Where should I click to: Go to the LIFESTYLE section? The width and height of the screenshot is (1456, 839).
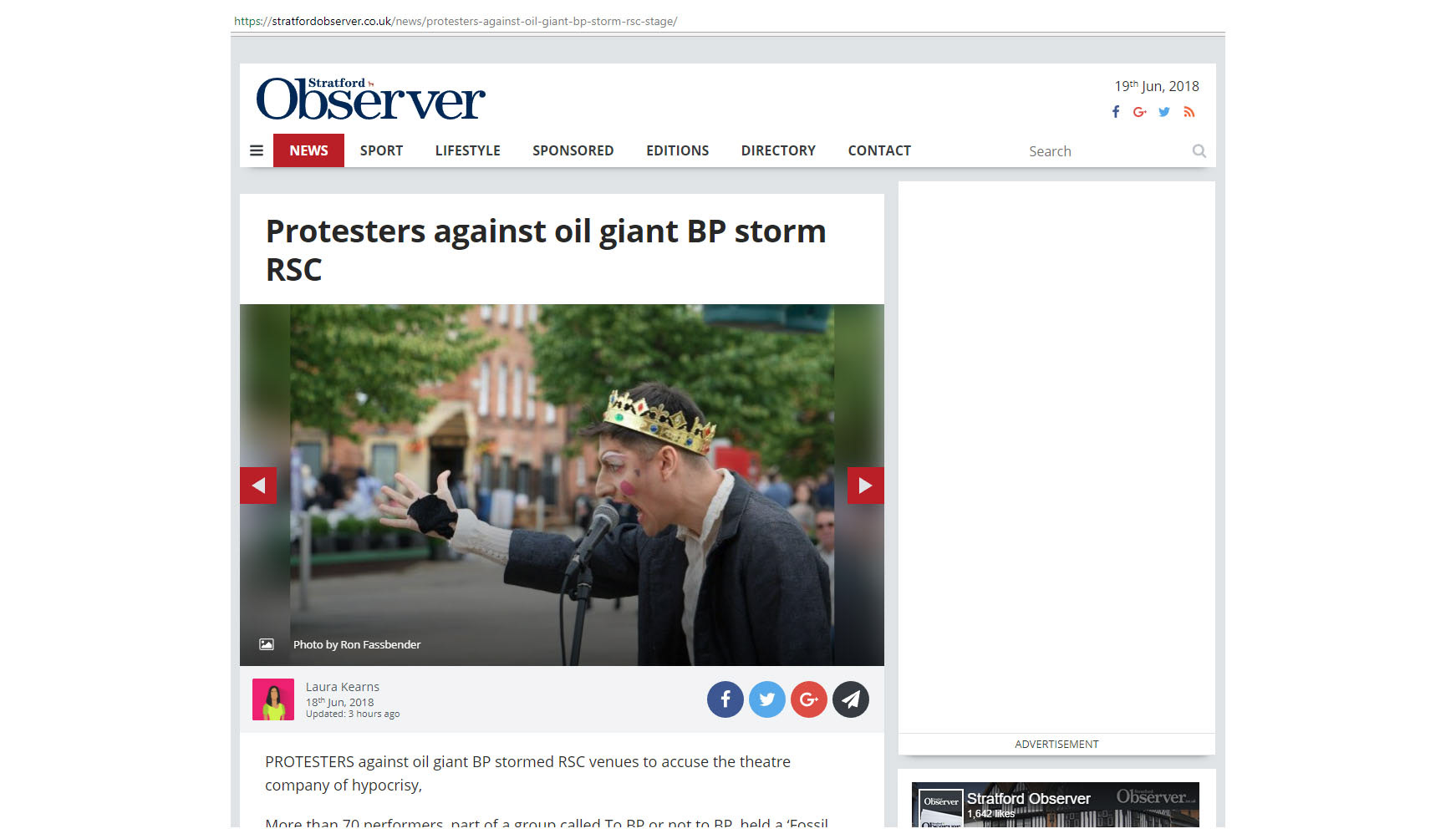pos(468,150)
